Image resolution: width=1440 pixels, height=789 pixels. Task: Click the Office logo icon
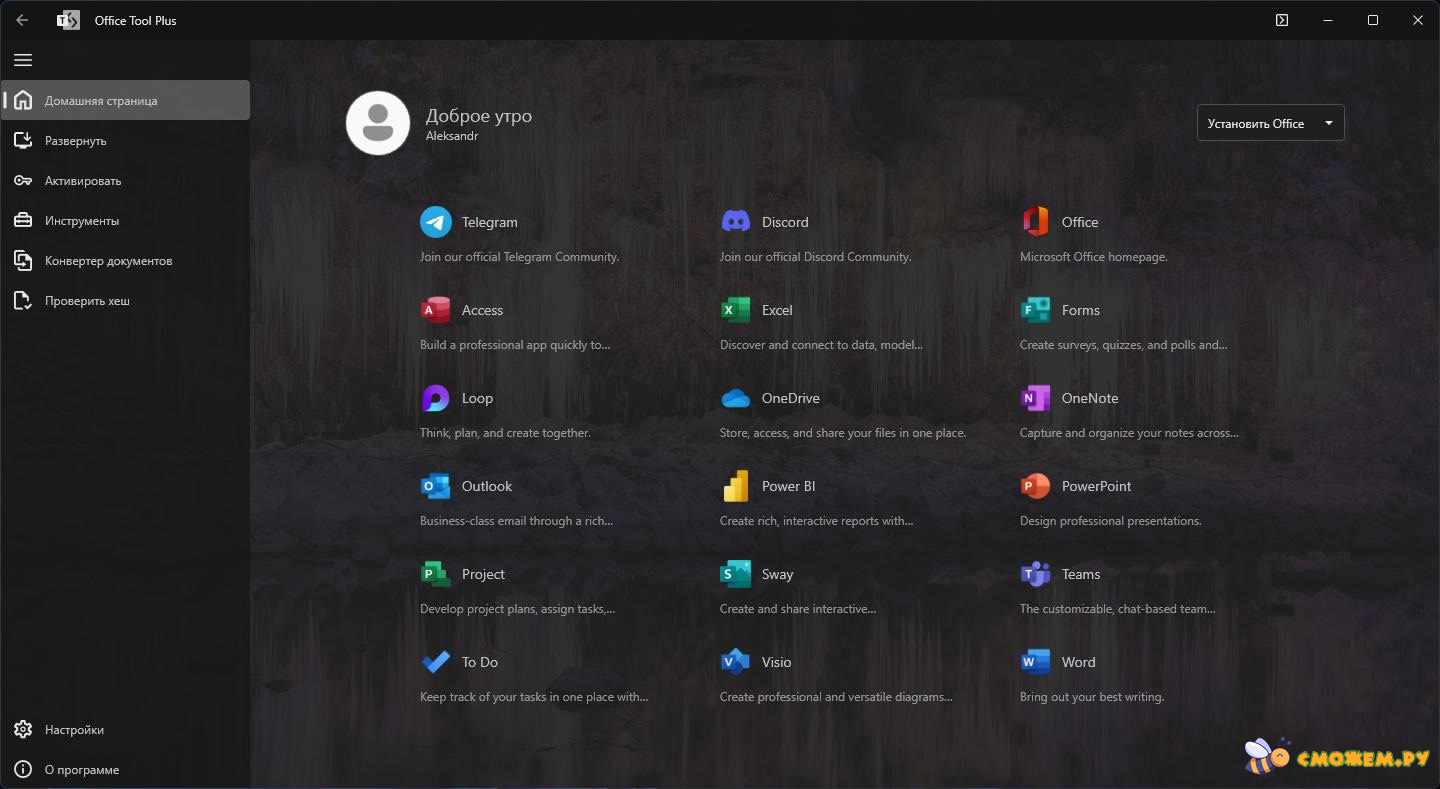click(1036, 222)
